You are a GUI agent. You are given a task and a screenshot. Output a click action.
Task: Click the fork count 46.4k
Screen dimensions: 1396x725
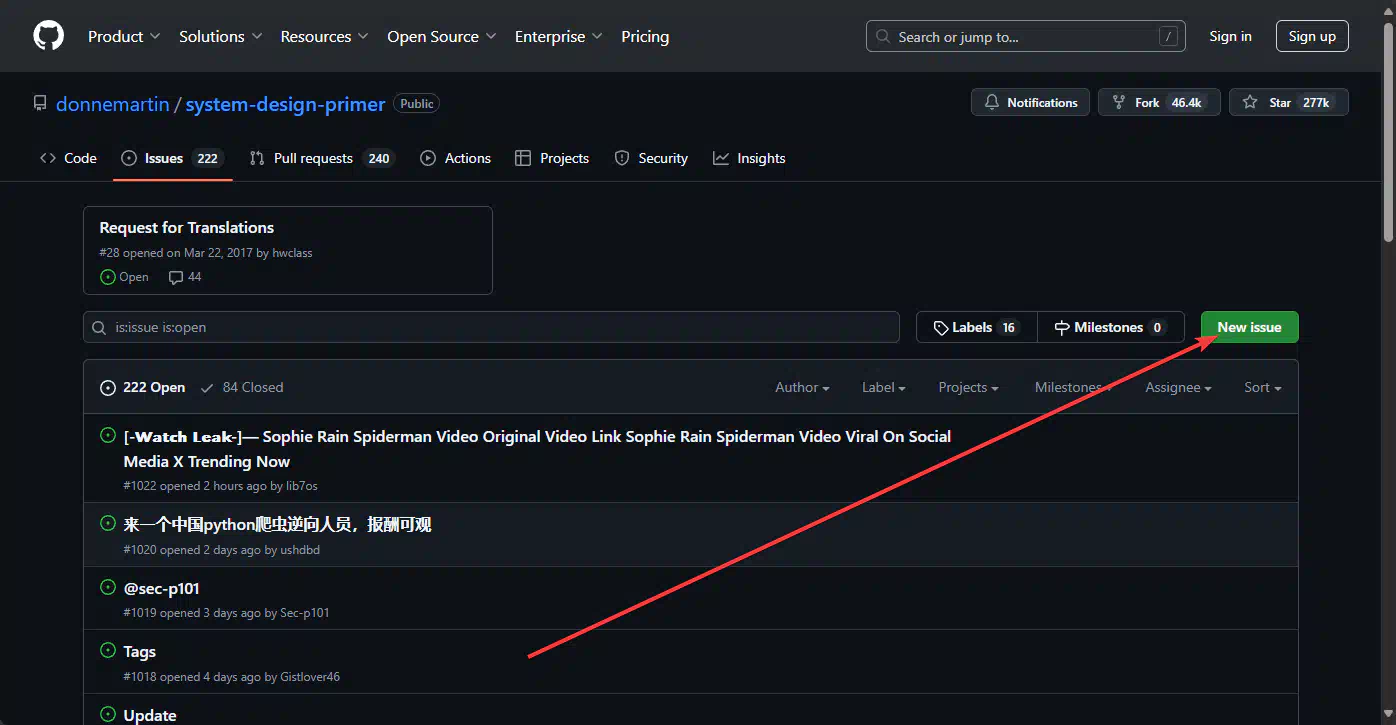point(1187,102)
